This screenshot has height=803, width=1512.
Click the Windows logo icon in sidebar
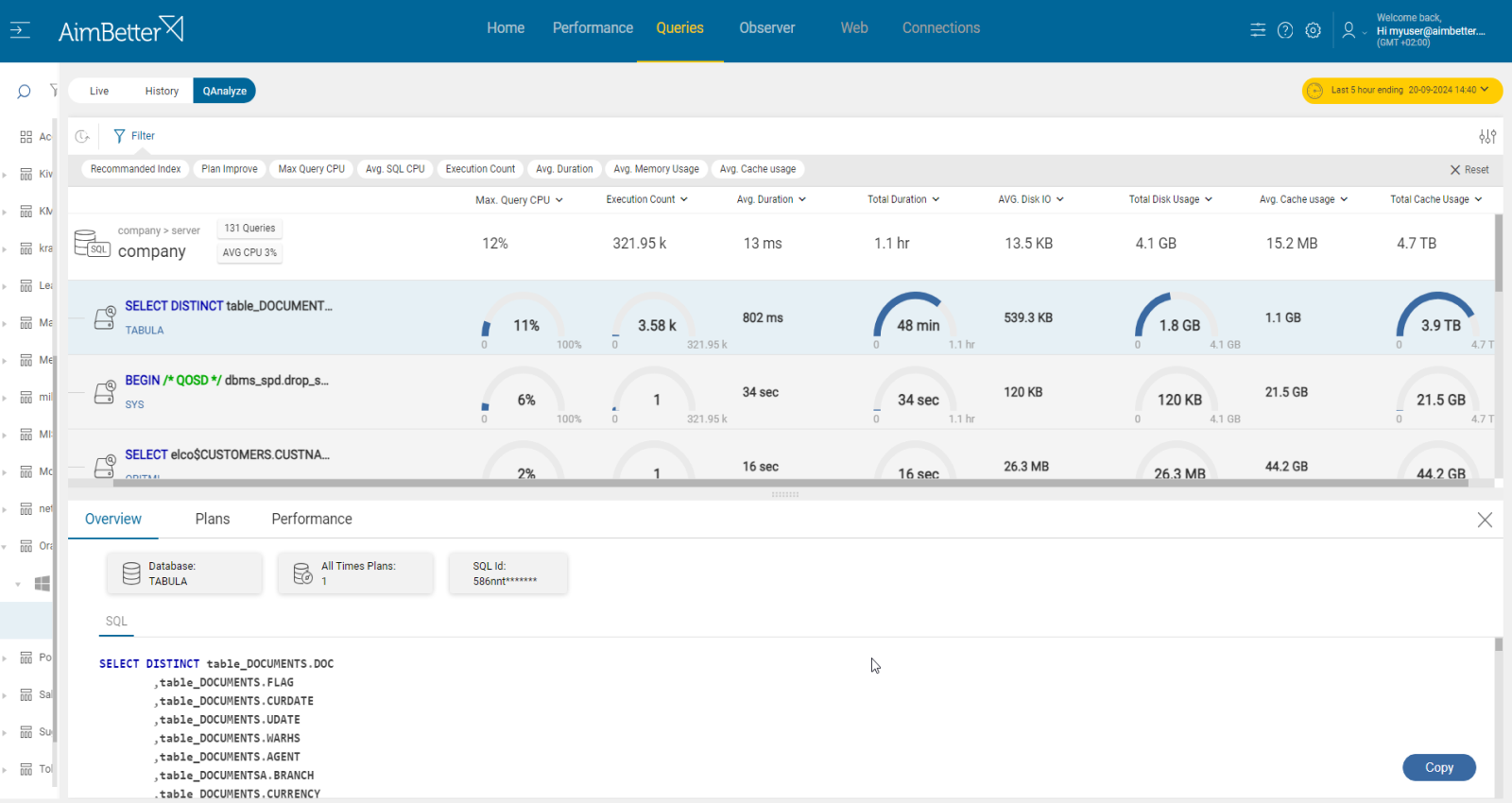[42, 584]
